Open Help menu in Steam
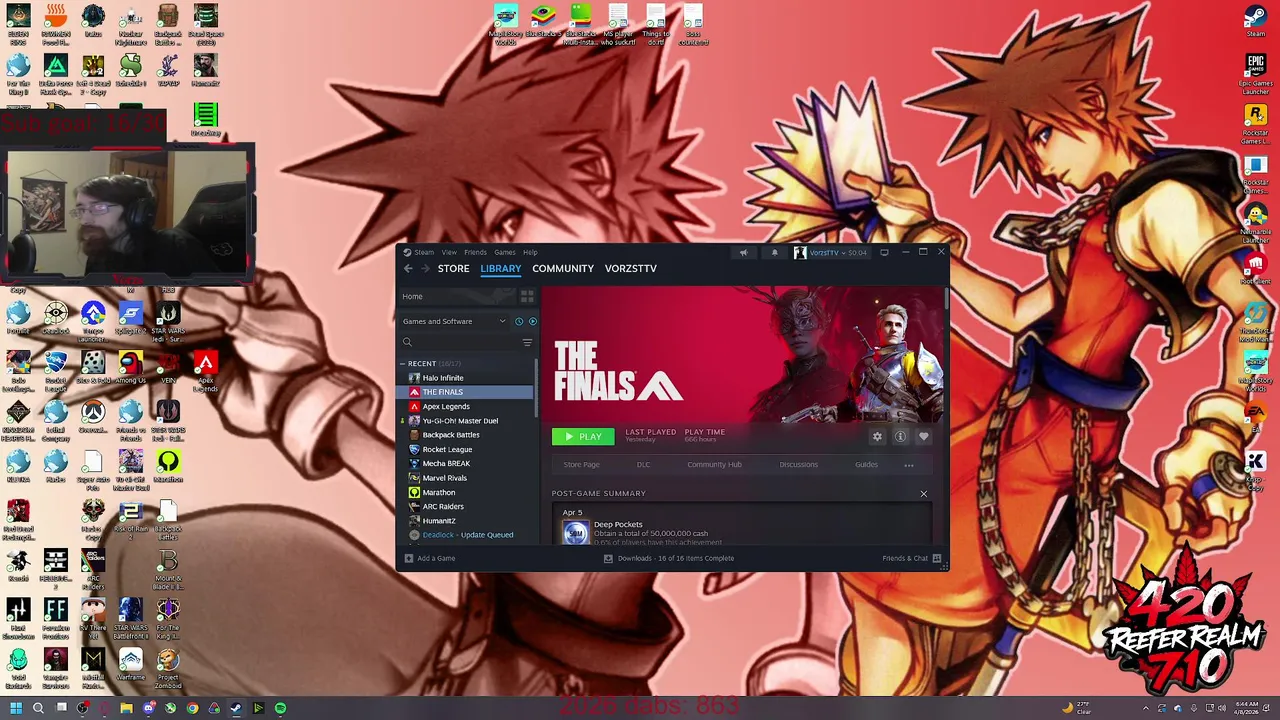This screenshot has width=1280, height=720. click(530, 252)
